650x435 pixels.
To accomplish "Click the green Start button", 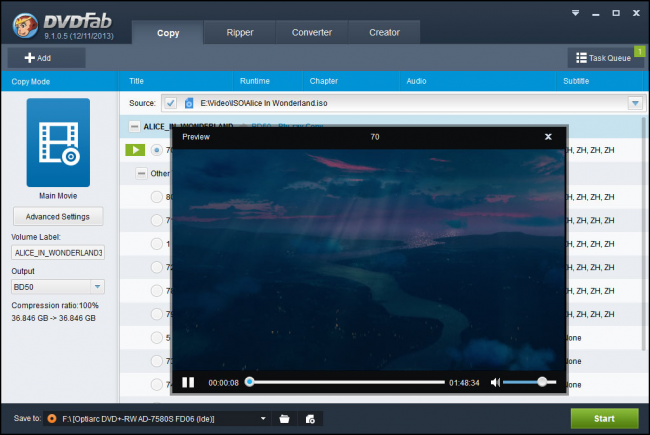I will [x=604, y=418].
